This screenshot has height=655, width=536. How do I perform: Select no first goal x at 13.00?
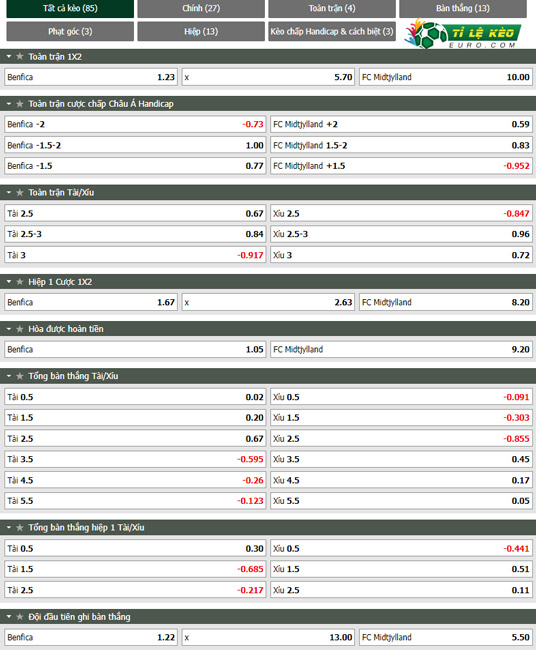click(x=268, y=637)
